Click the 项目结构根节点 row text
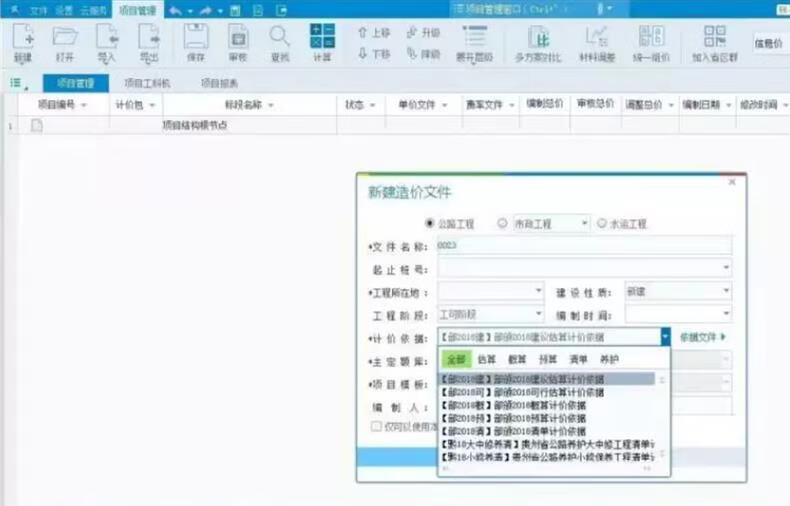This screenshot has height=506, width=790. [194, 125]
